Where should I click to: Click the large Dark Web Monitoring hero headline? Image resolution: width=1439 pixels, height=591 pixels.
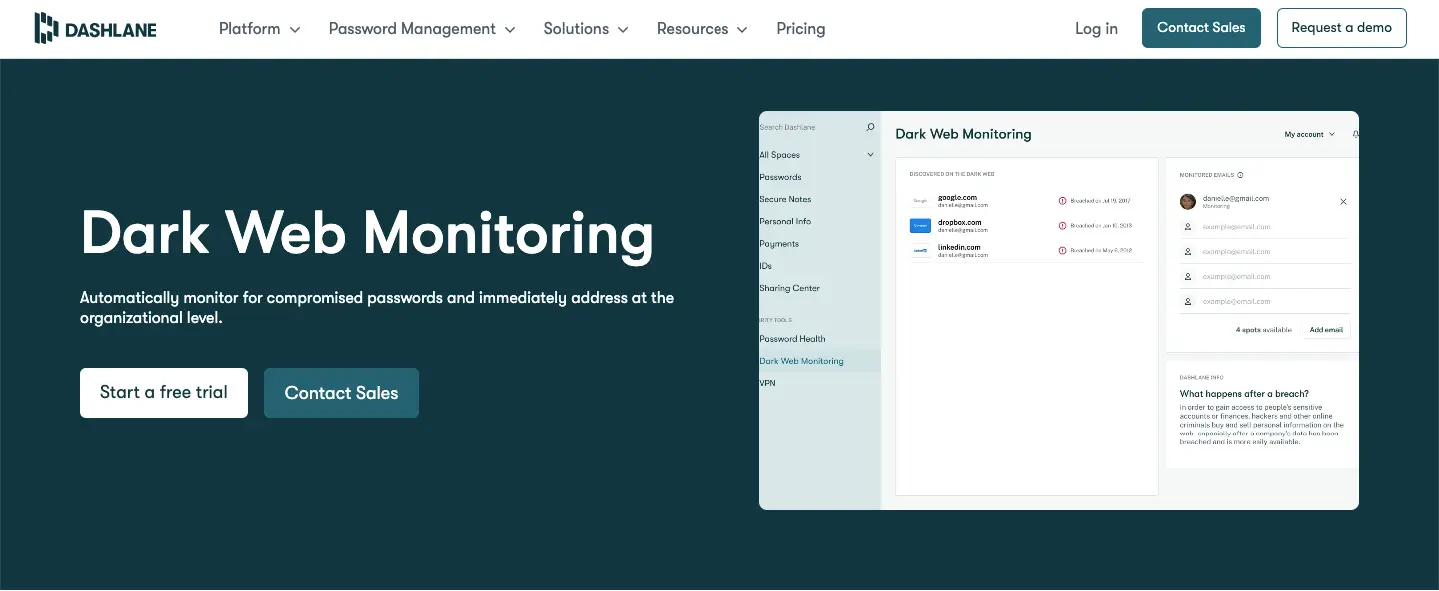click(367, 233)
